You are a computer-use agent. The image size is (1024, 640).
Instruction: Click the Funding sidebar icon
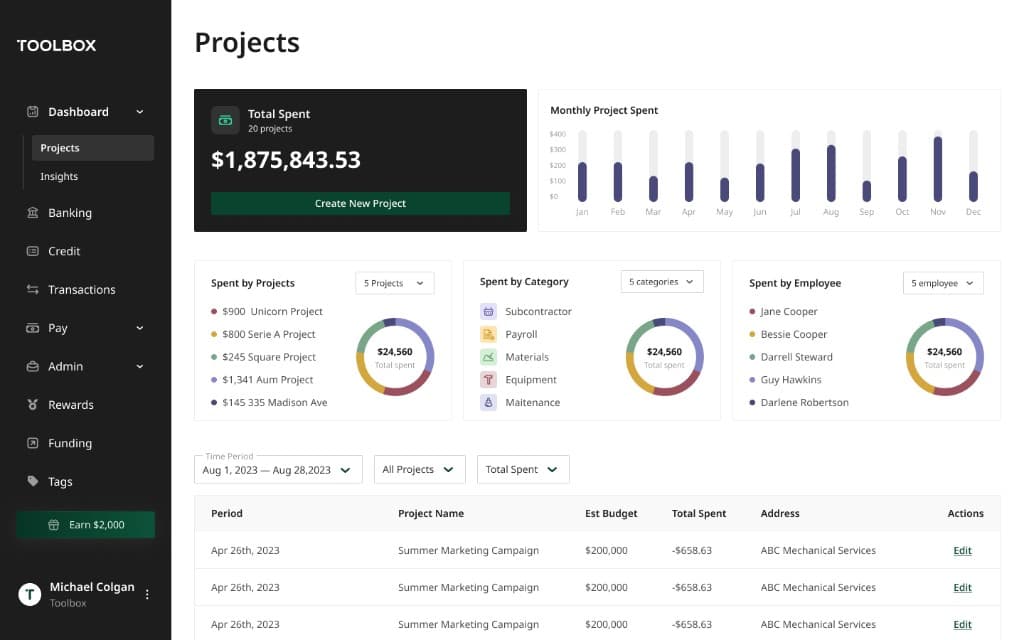coord(32,443)
